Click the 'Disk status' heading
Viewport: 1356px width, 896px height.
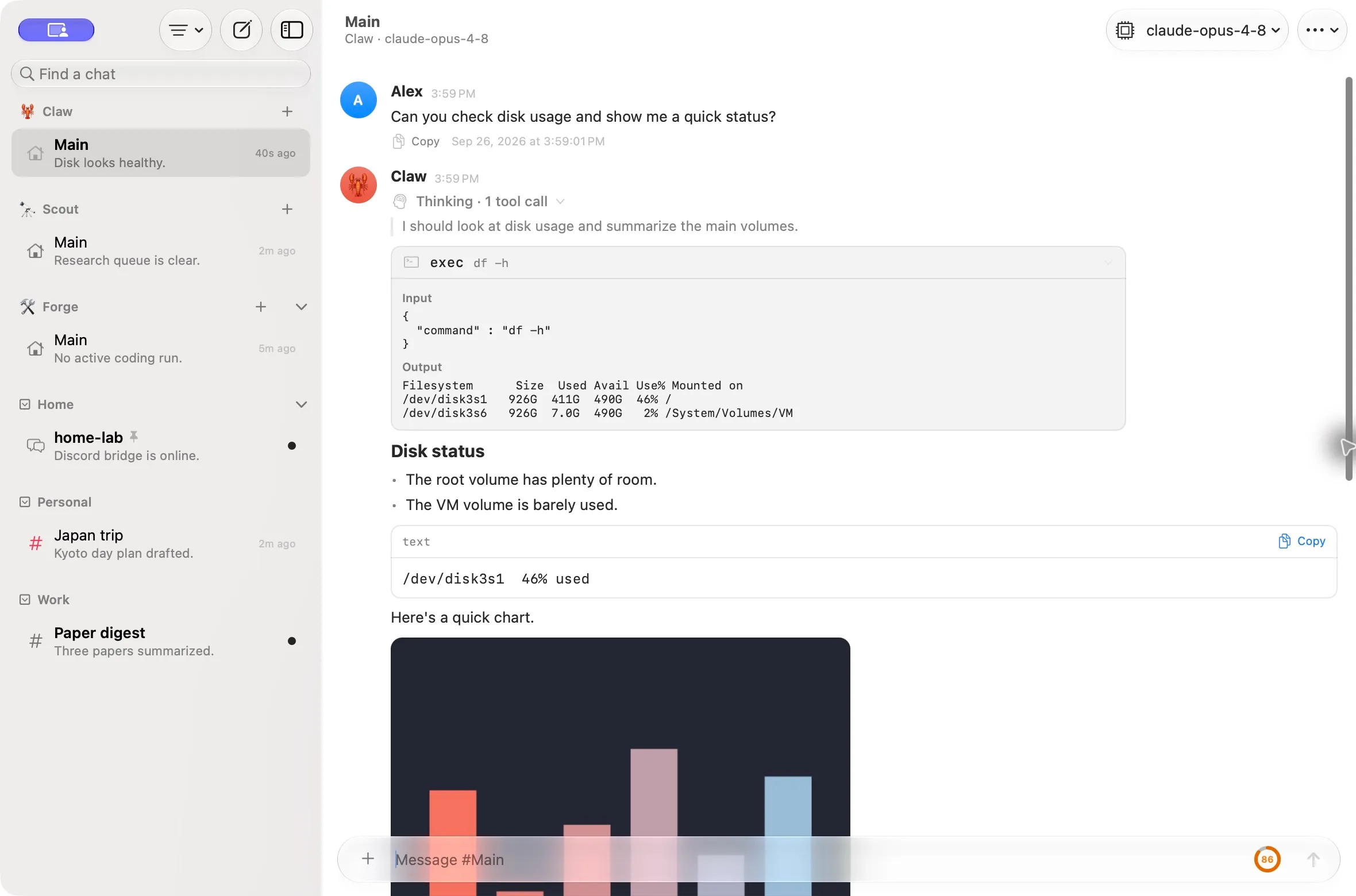pos(438,451)
